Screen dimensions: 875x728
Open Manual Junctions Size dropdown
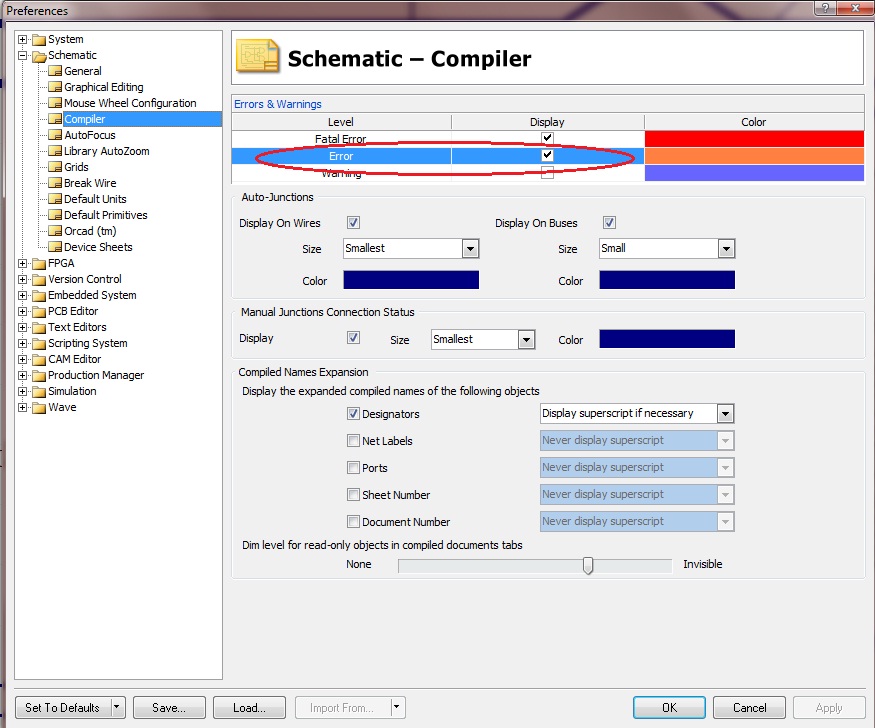[x=526, y=340]
